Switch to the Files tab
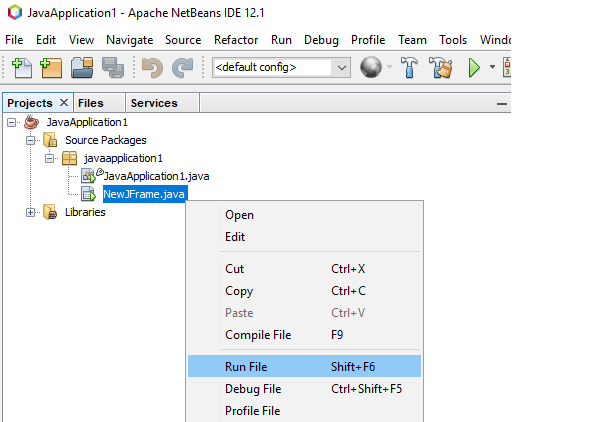The image size is (600, 422). (x=90, y=103)
